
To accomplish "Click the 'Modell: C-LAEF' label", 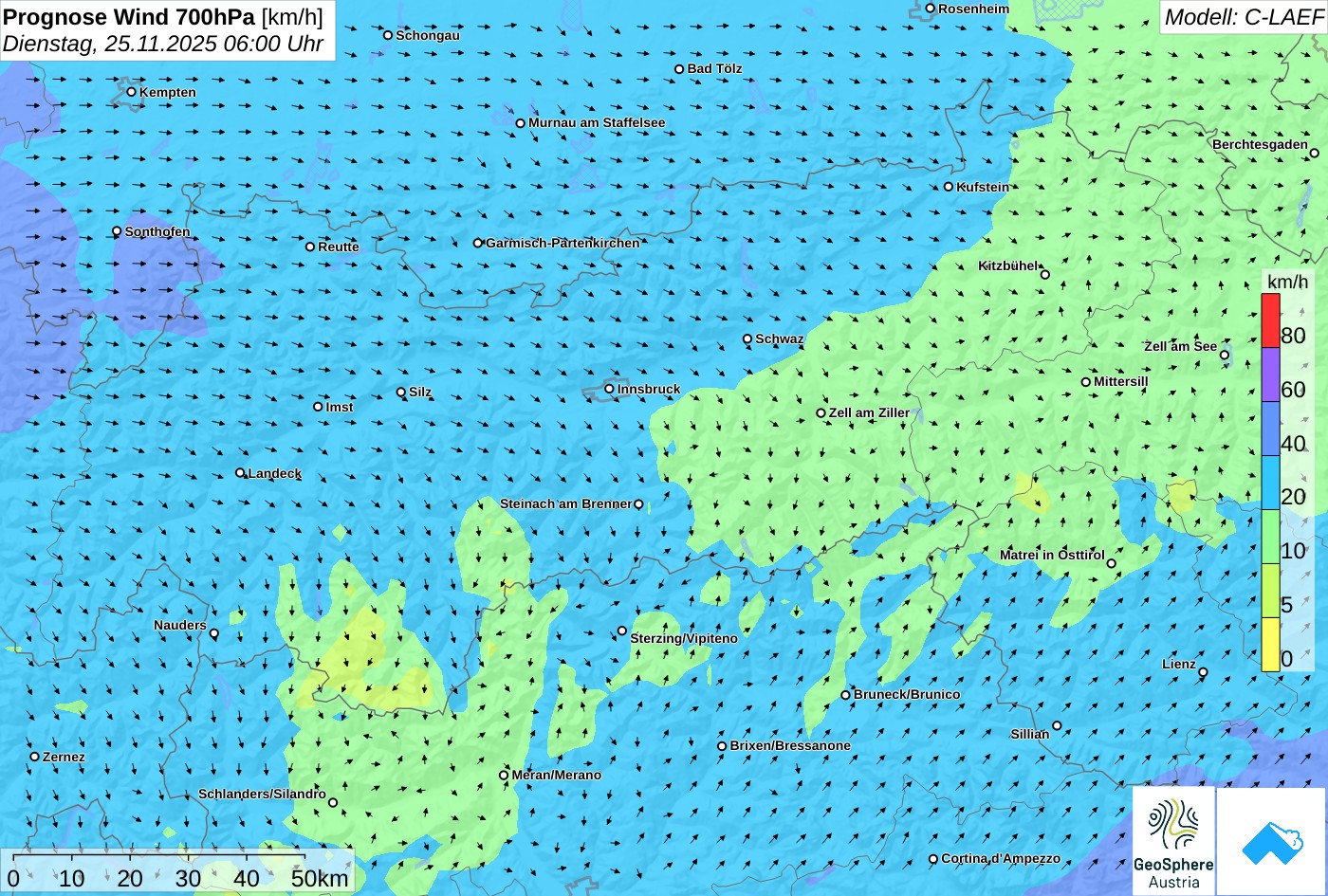I will (x=1243, y=17).
